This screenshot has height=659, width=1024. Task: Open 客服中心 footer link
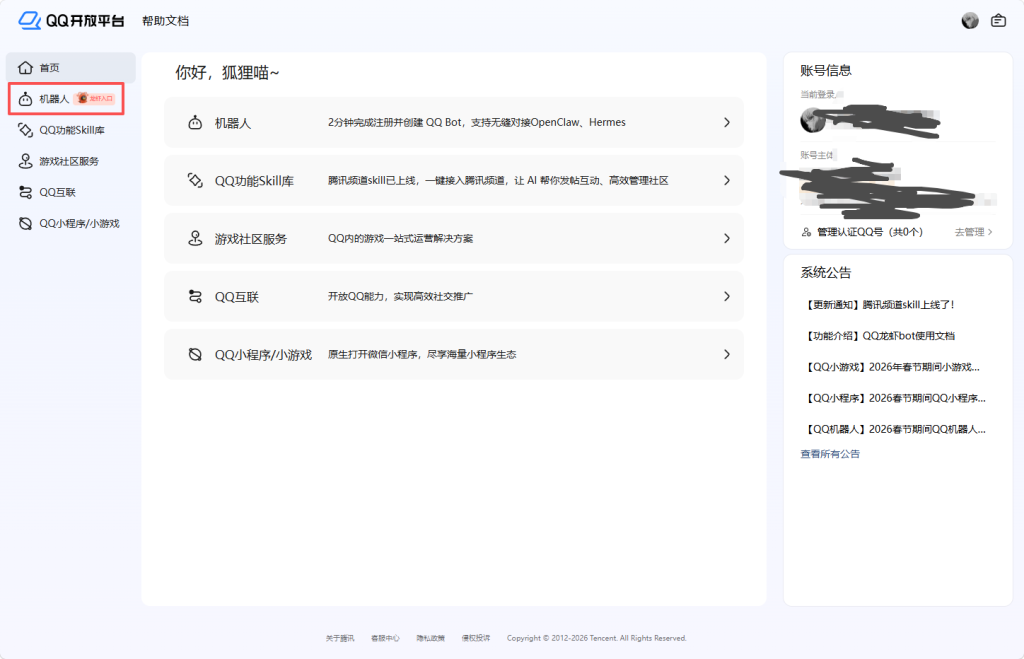point(385,638)
